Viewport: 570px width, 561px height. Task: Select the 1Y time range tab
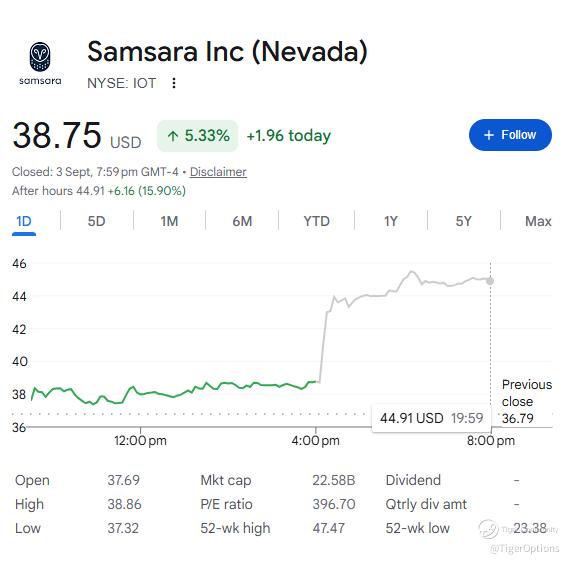click(391, 221)
